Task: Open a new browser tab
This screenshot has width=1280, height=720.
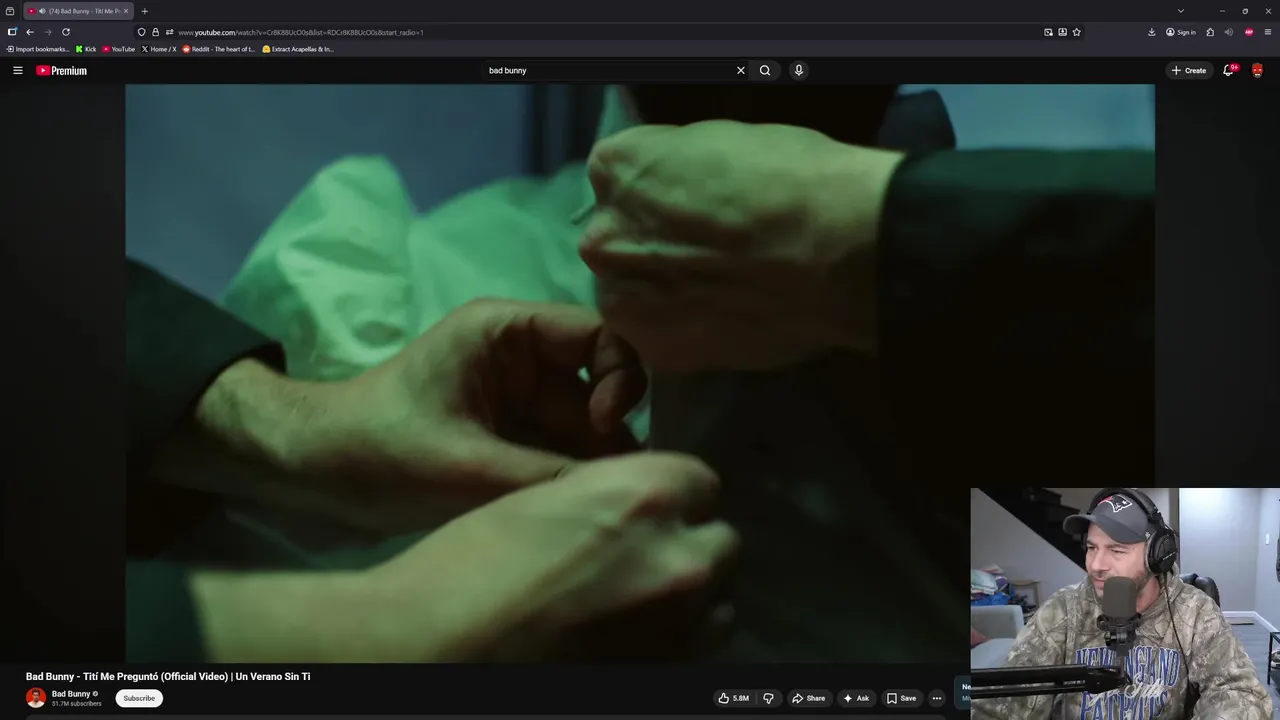Action: point(144,11)
